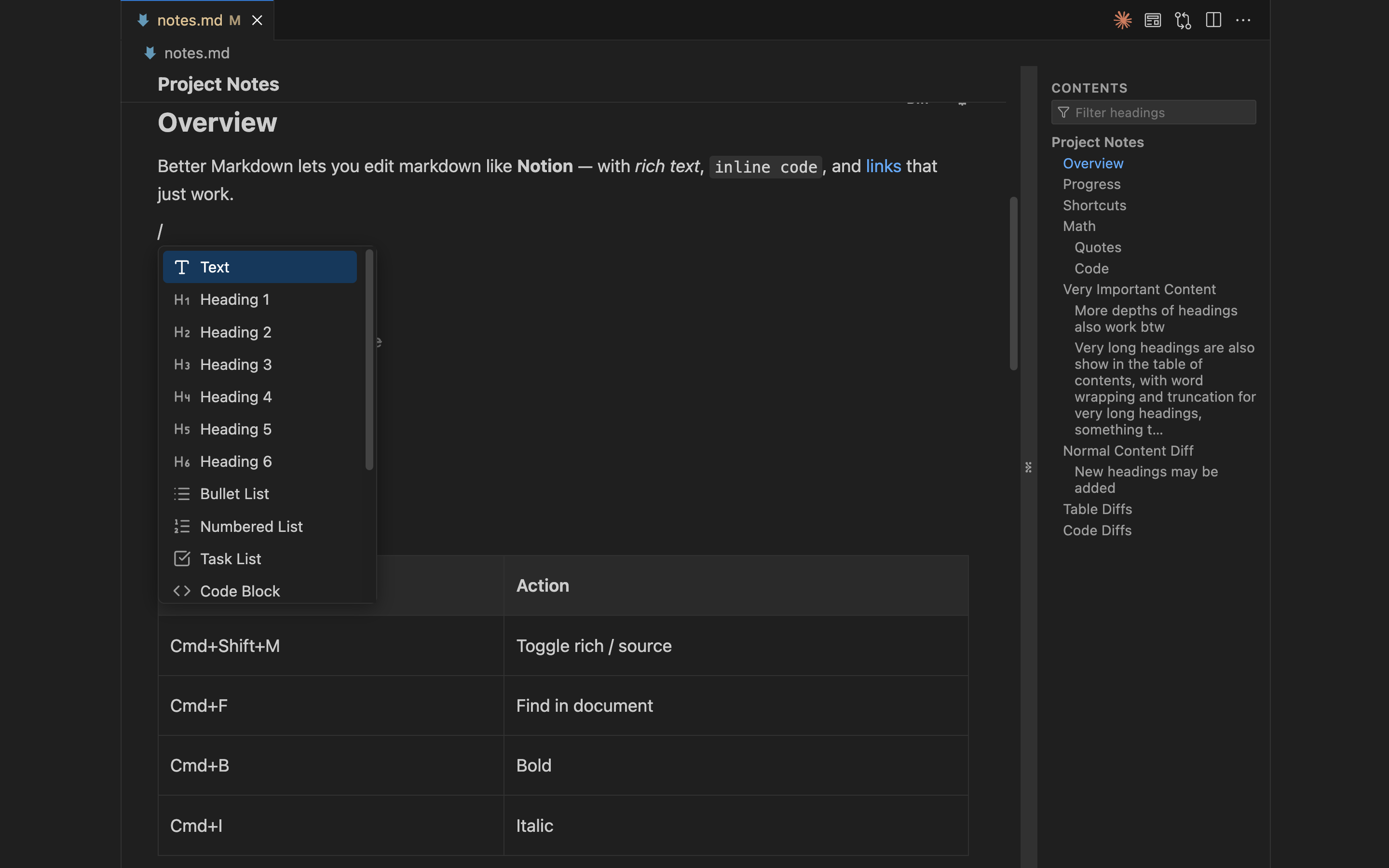Choose Numbered List from the menu

pyautogui.click(x=251, y=527)
